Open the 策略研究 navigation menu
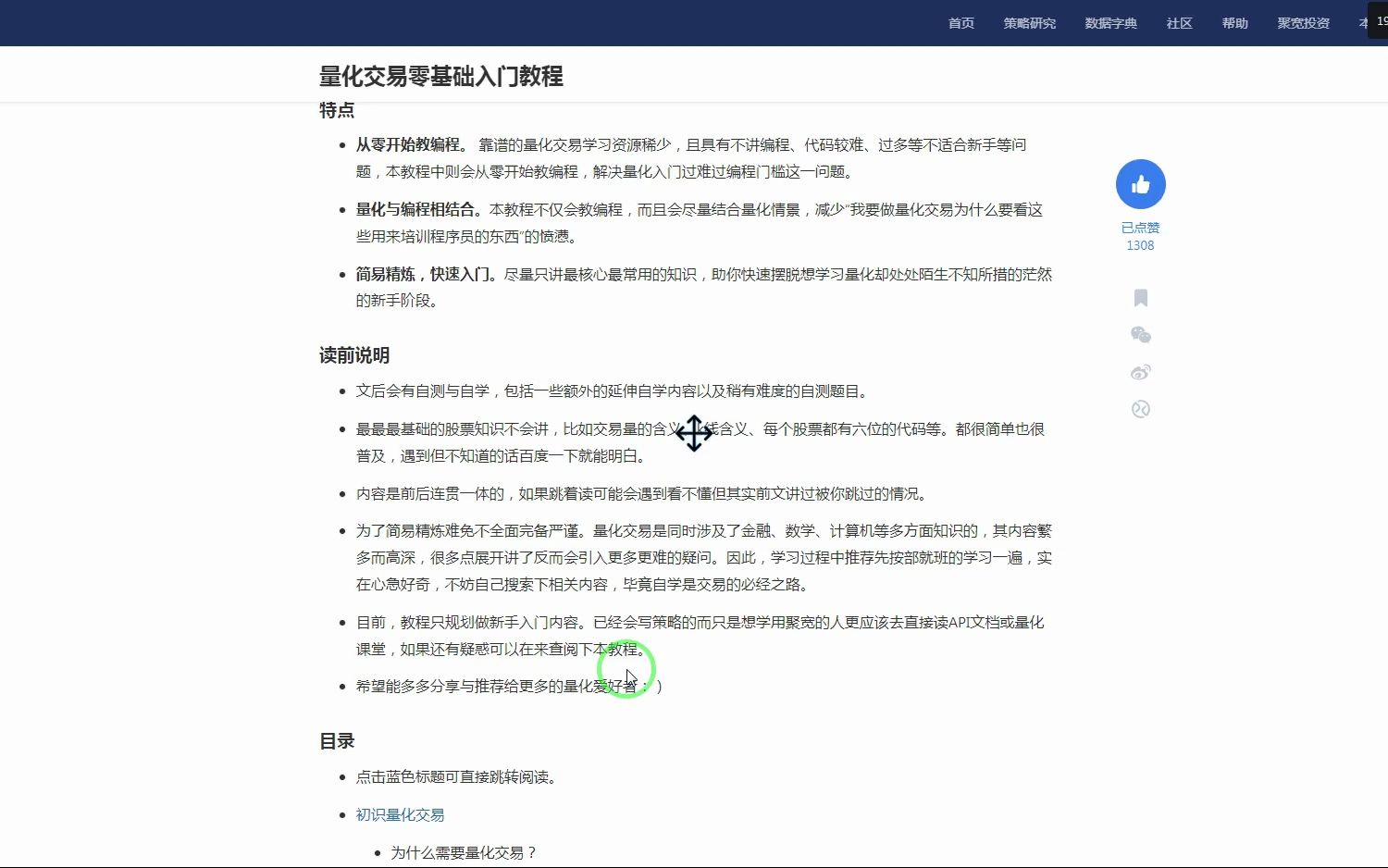The width and height of the screenshot is (1388, 868). point(1030,23)
